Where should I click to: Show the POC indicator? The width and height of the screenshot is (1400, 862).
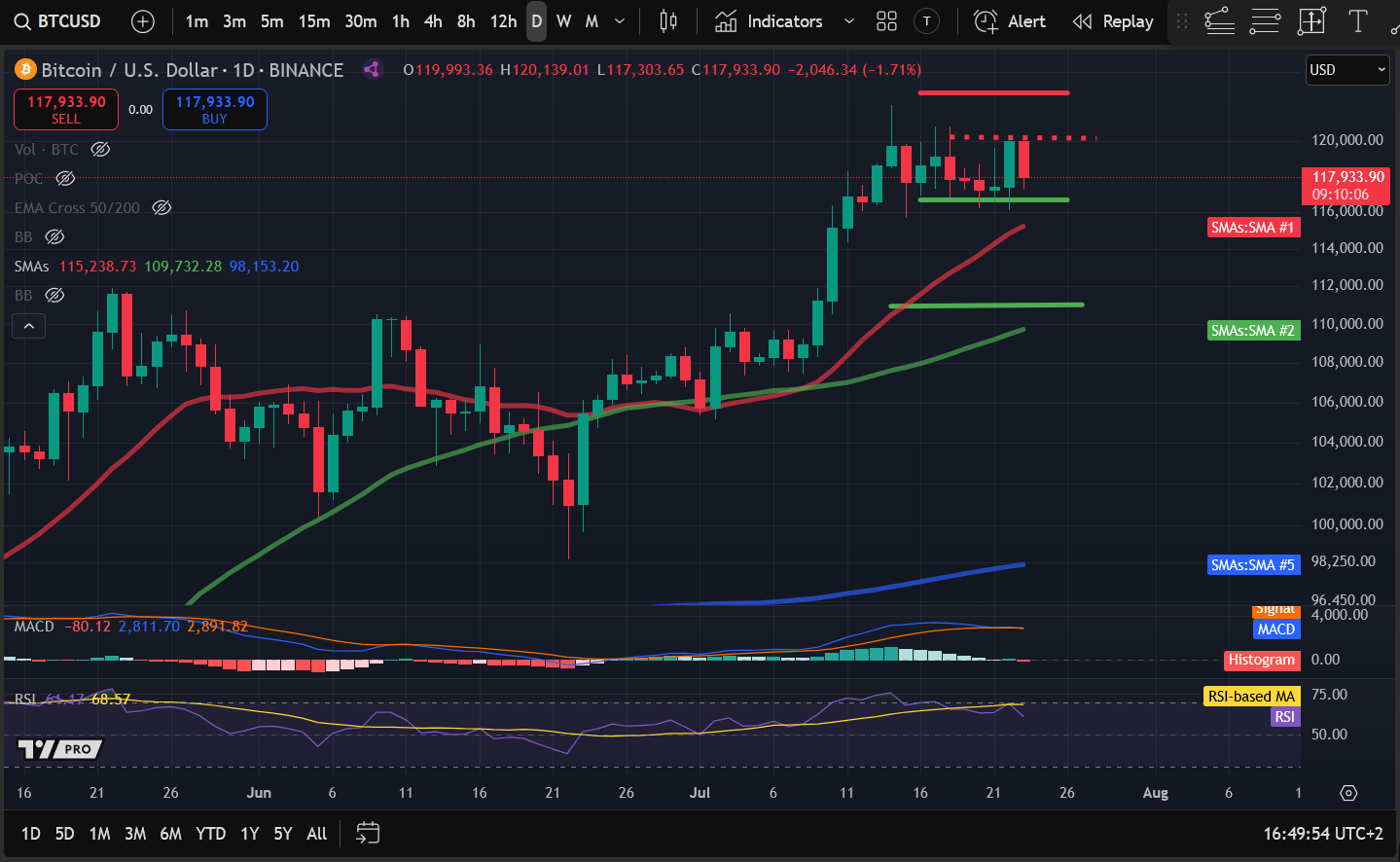click(65, 178)
